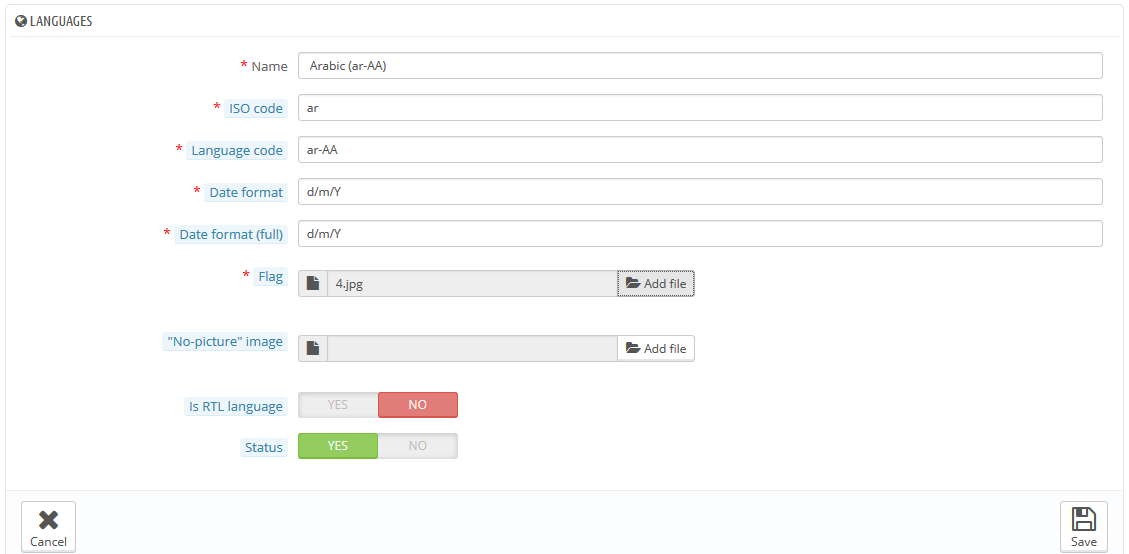Click the ISO code label tooltip
Viewport: 1129px width, 554px height.
coord(256,108)
